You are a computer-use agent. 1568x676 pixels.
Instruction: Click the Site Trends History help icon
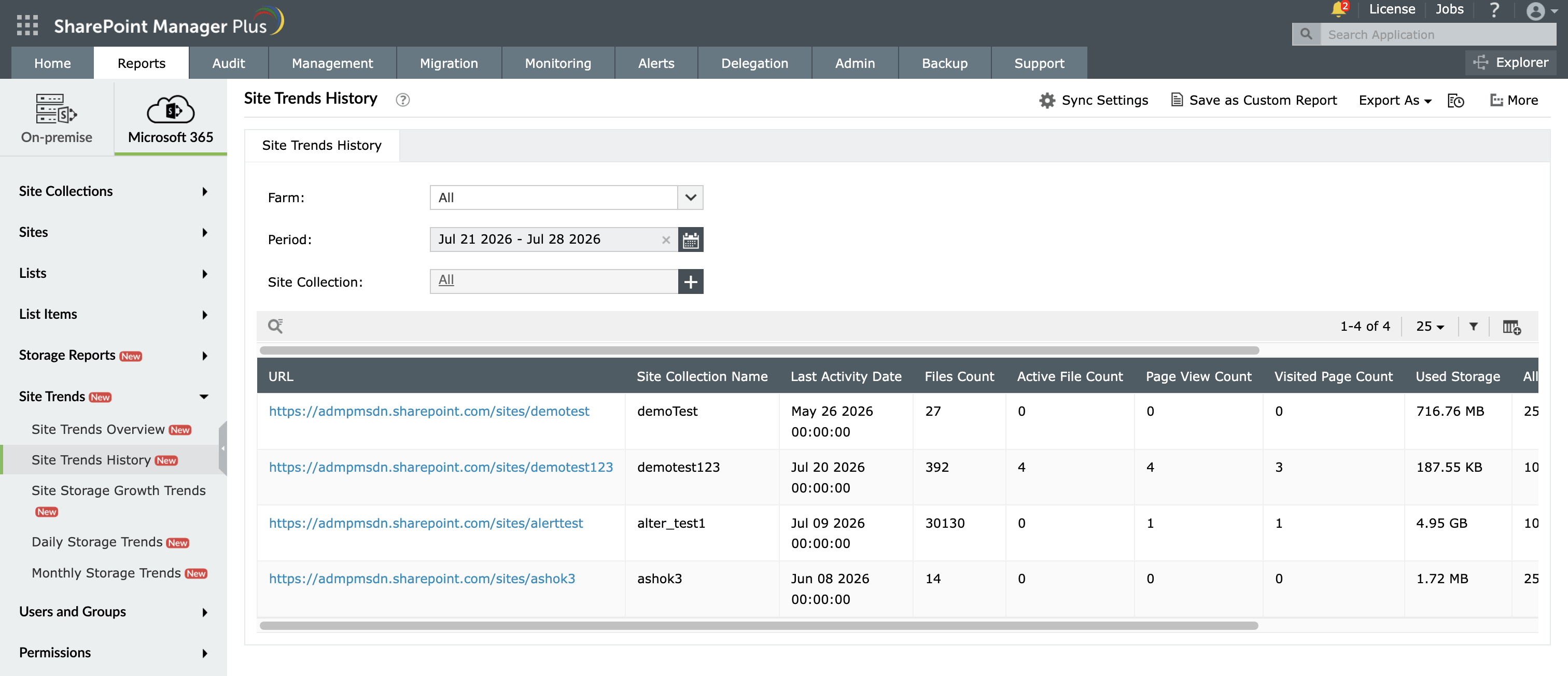click(402, 99)
